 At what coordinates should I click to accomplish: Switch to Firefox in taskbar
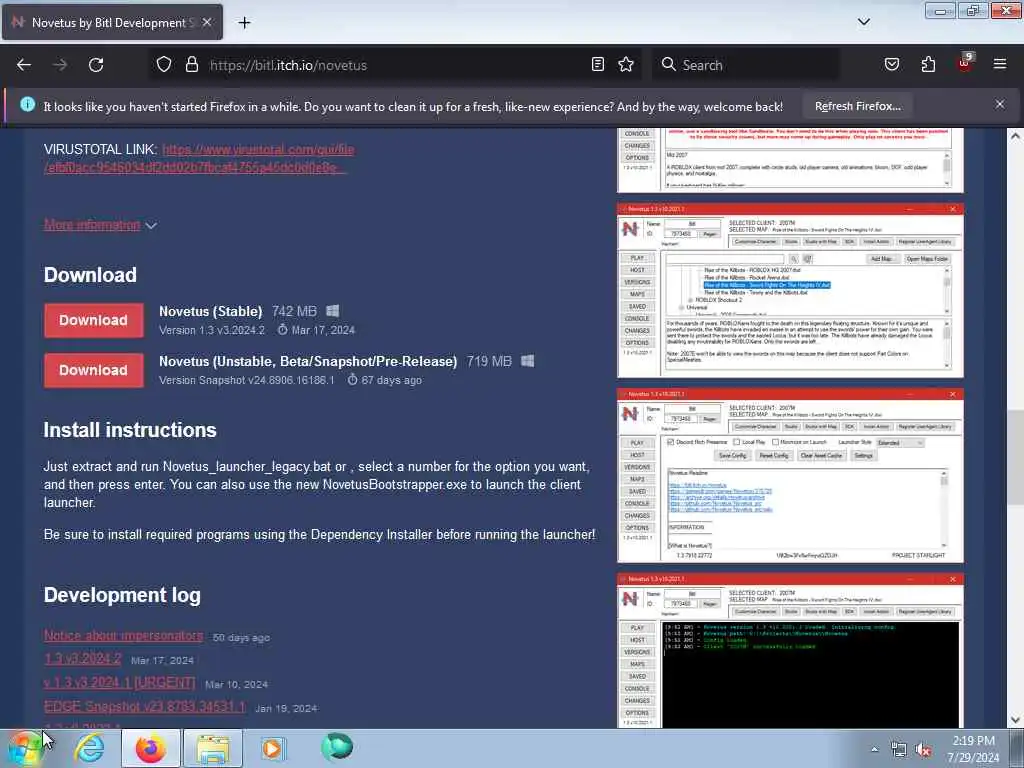coord(151,748)
